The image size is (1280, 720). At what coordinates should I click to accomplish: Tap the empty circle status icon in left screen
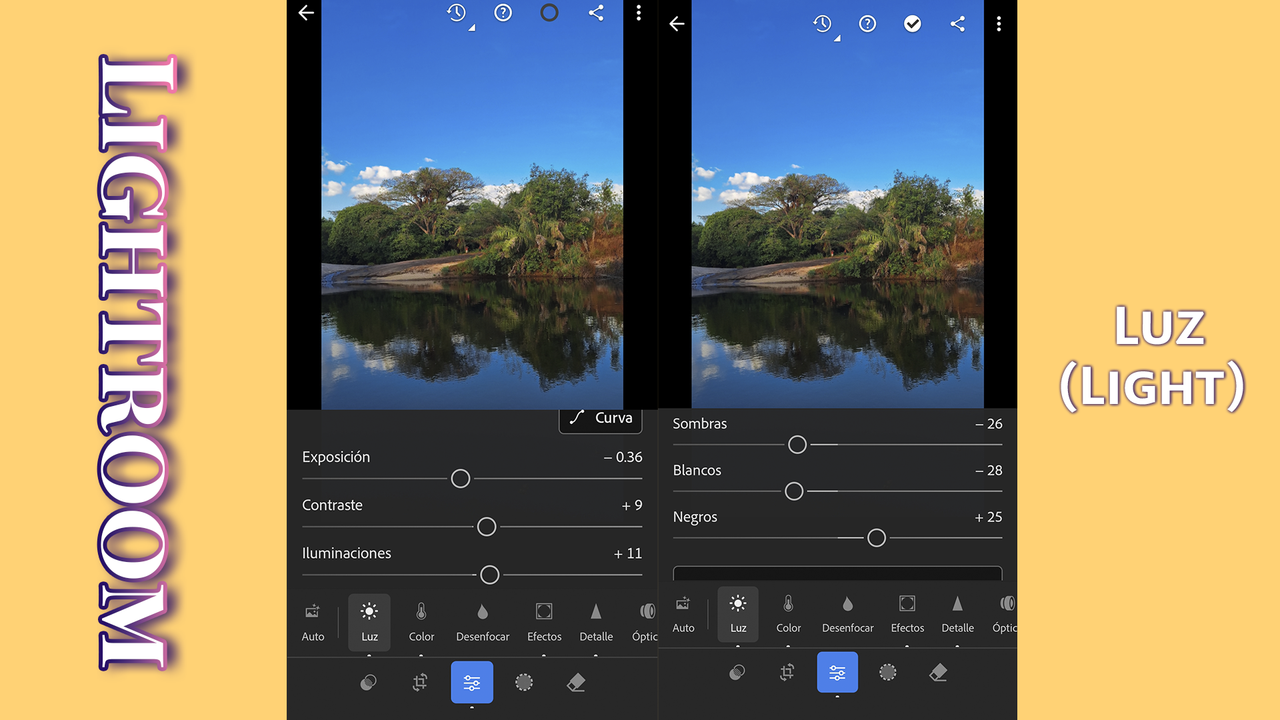(x=549, y=13)
